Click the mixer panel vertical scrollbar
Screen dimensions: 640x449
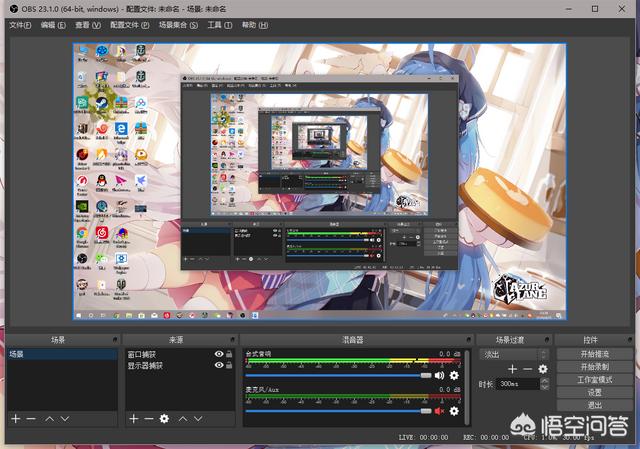pyautogui.click(x=467, y=387)
